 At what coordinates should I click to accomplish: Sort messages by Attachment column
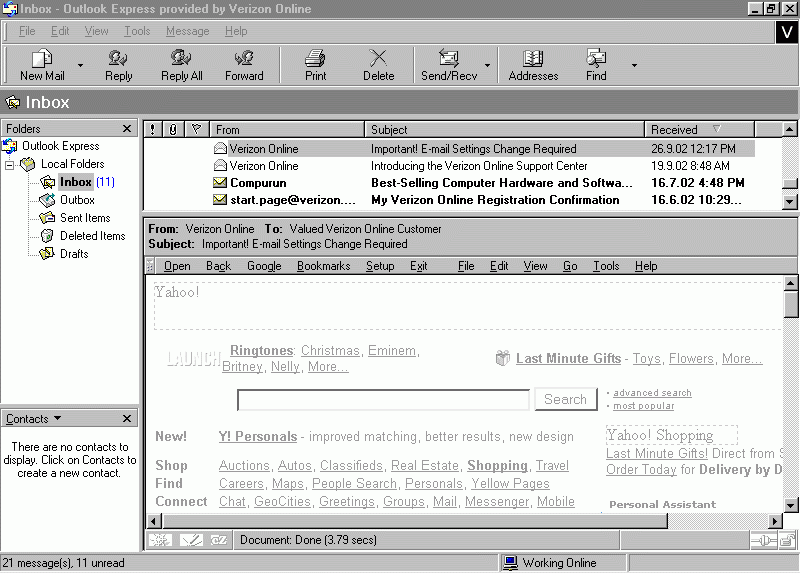173,130
